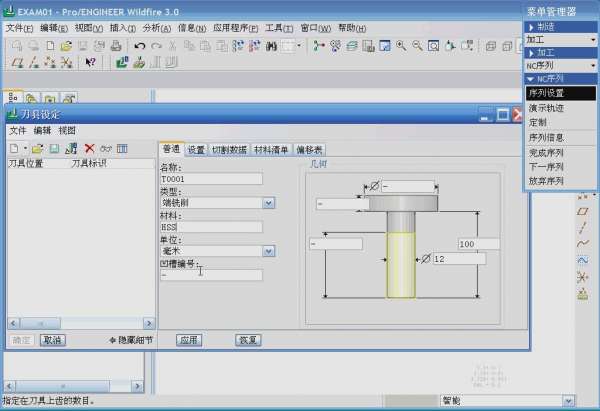Screen dimensions: 600x411
Task: Click the 恢复 button
Action: (248, 340)
